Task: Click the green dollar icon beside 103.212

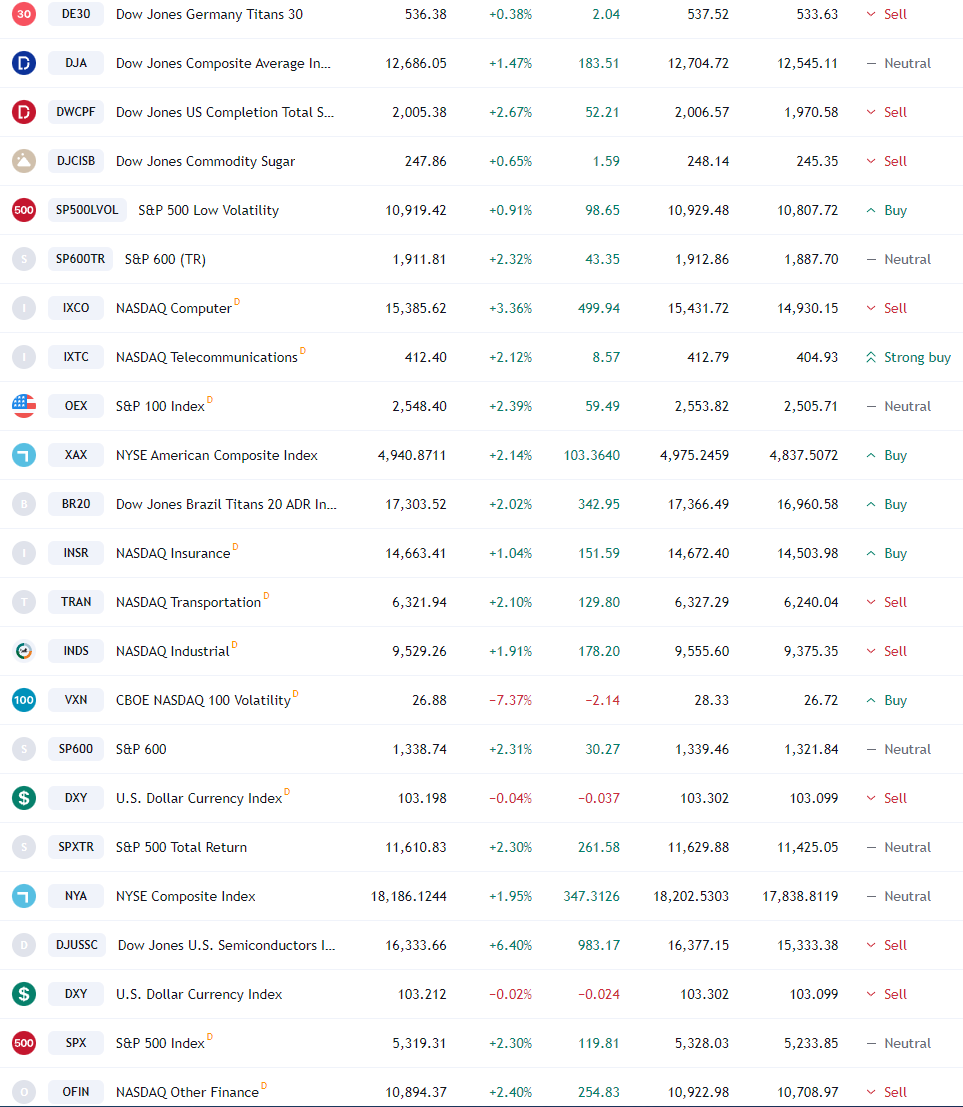Action: tap(24, 994)
